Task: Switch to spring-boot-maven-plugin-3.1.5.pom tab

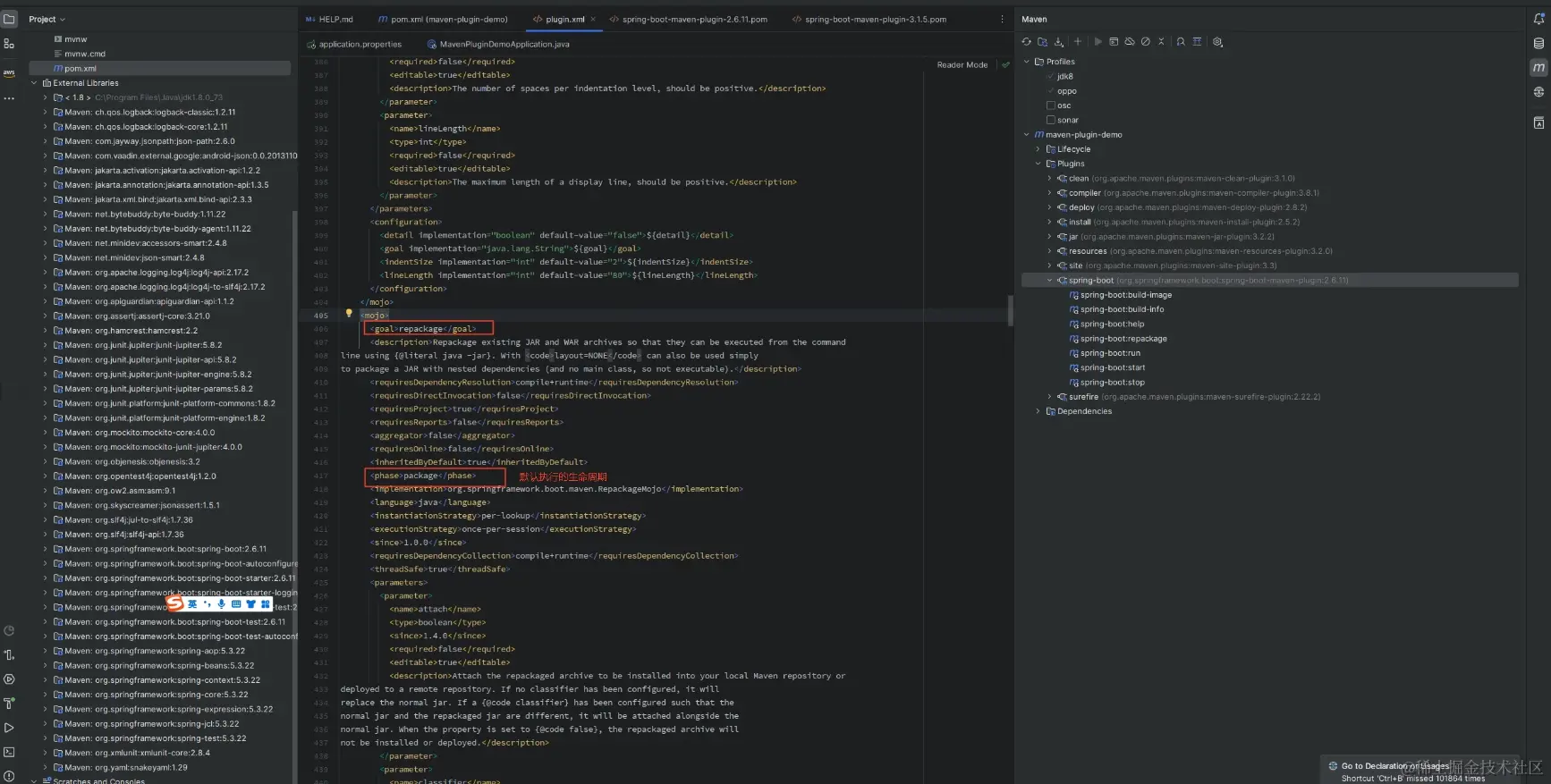Action: (869, 19)
